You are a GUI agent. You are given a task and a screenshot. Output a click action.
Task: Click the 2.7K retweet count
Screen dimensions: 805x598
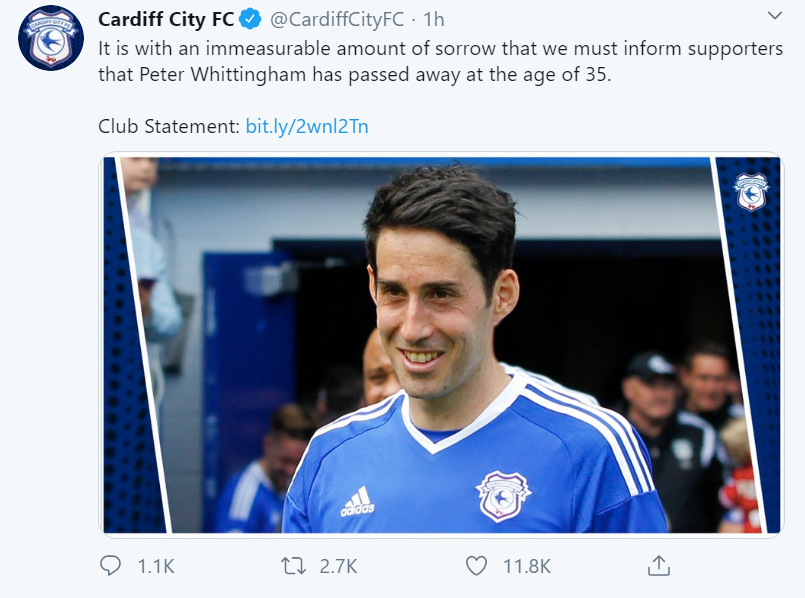(x=337, y=566)
